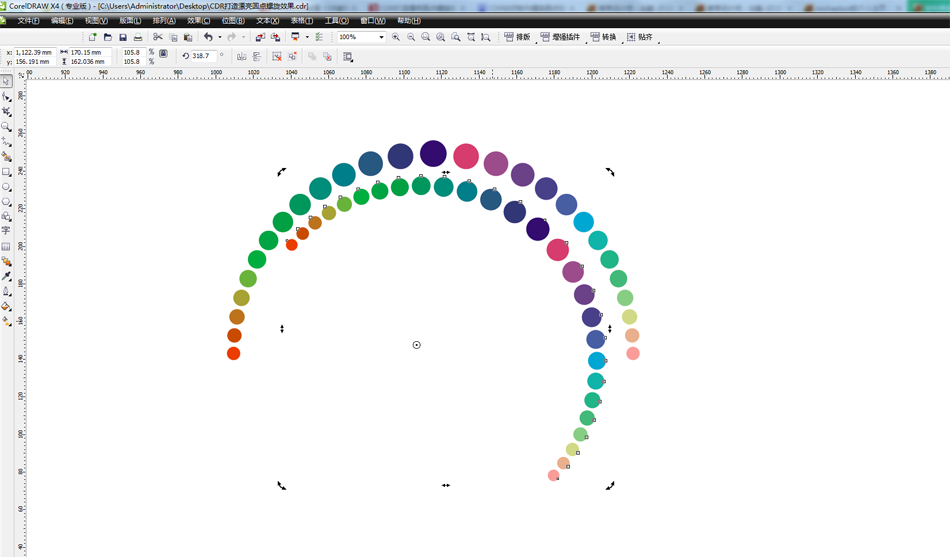Select the Rectangle tool
The height and width of the screenshot is (557, 950).
(x=6, y=172)
